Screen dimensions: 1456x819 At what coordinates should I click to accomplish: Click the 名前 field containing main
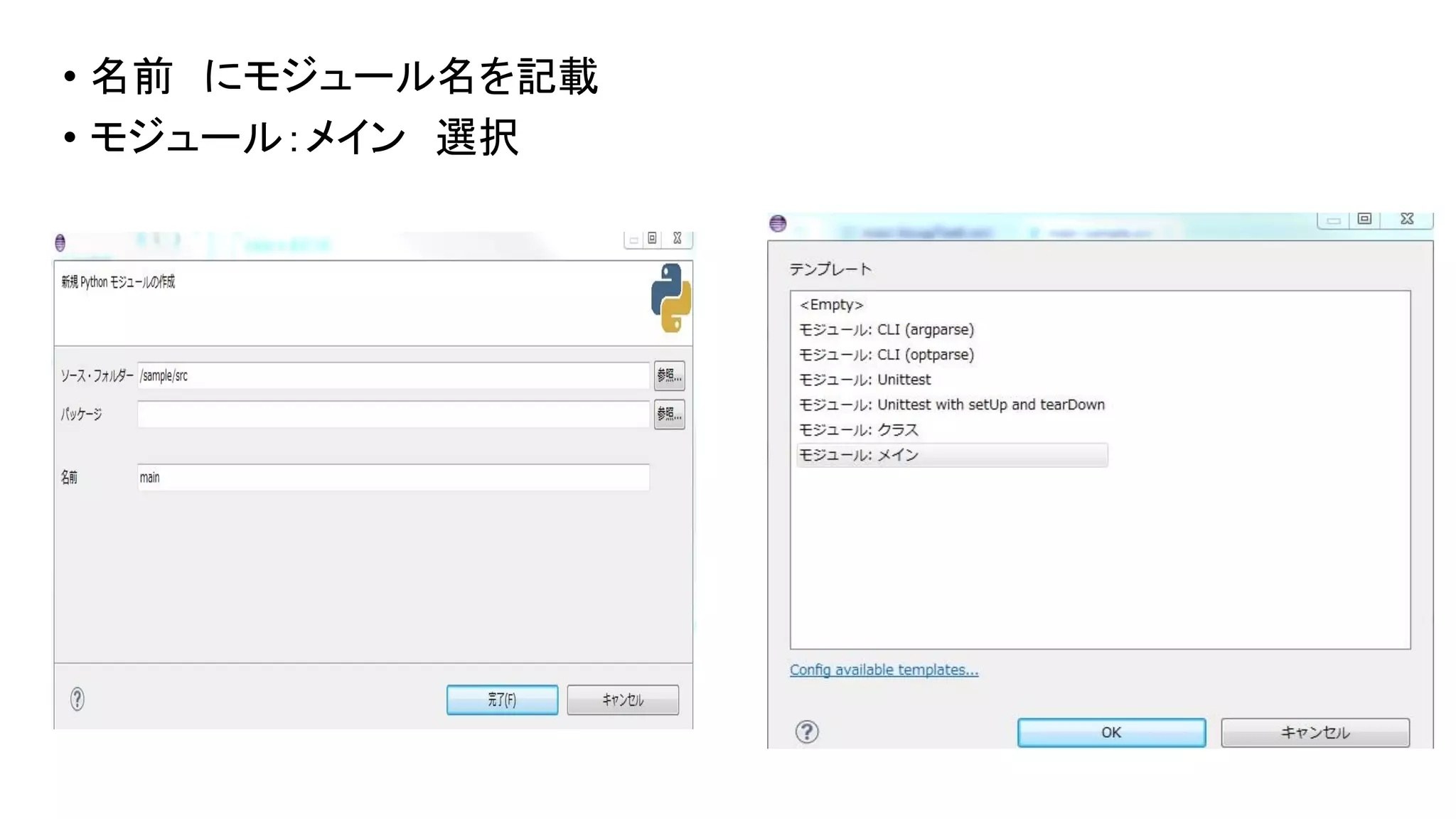(x=393, y=478)
